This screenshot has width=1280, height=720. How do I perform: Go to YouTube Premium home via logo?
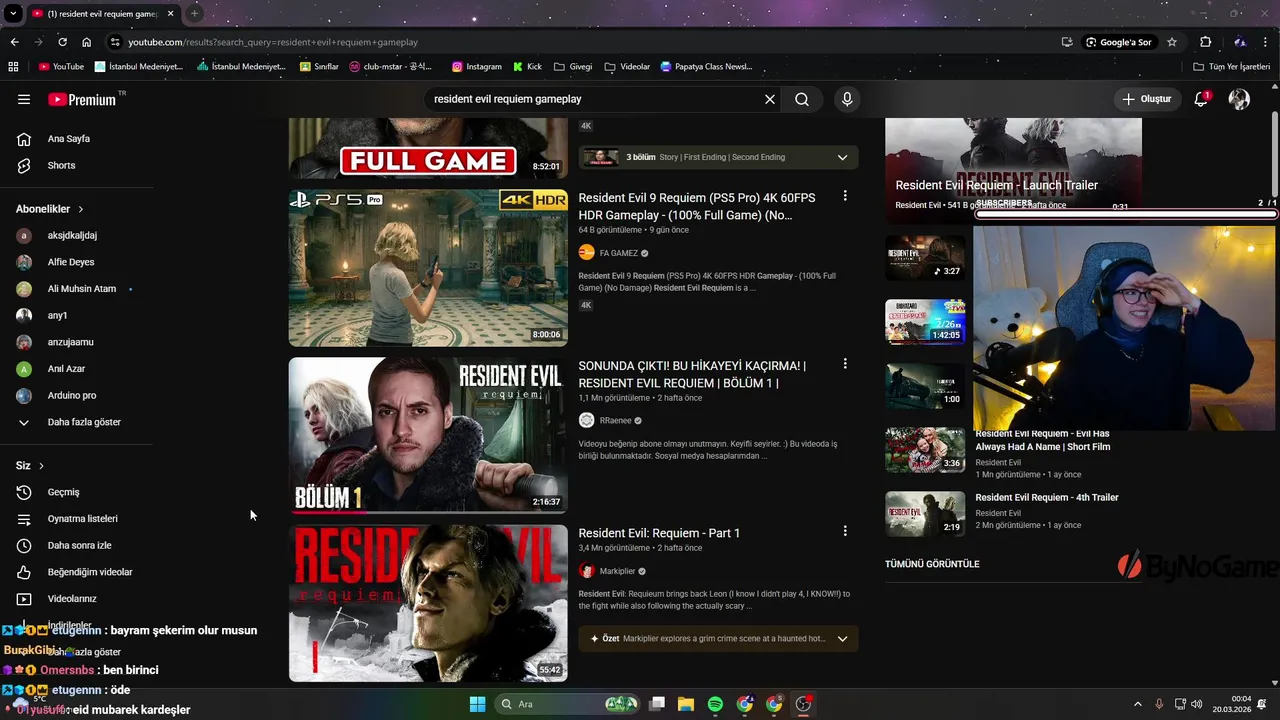click(x=82, y=99)
